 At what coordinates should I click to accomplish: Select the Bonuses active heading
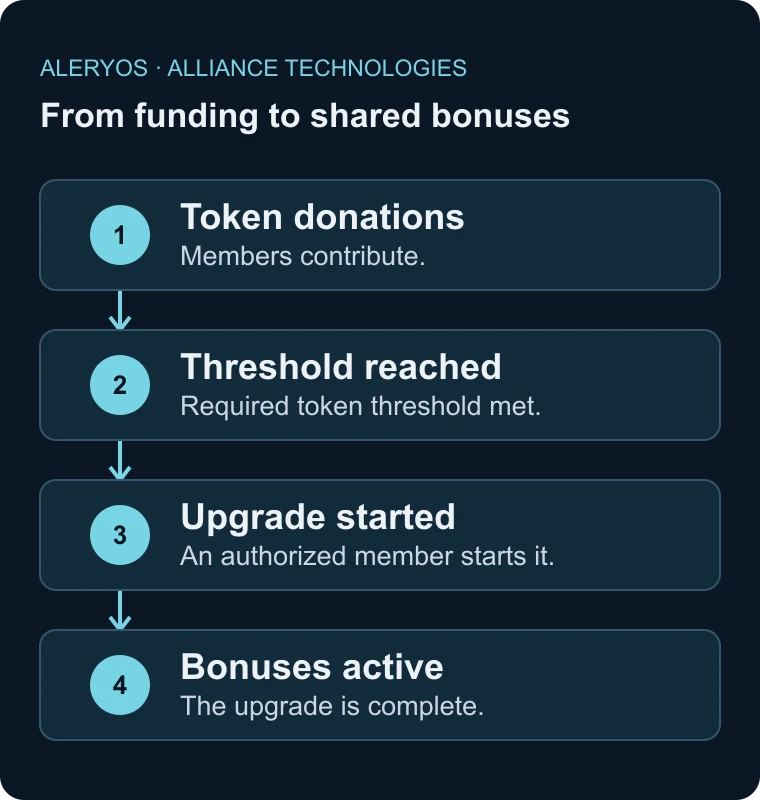[x=312, y=667]
